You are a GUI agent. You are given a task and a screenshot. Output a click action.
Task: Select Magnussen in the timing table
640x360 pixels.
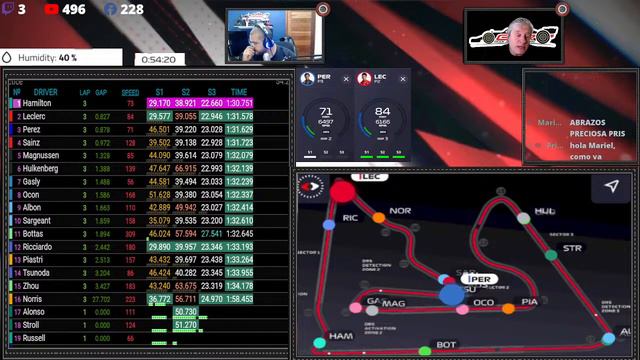click(x=41, y=156)
